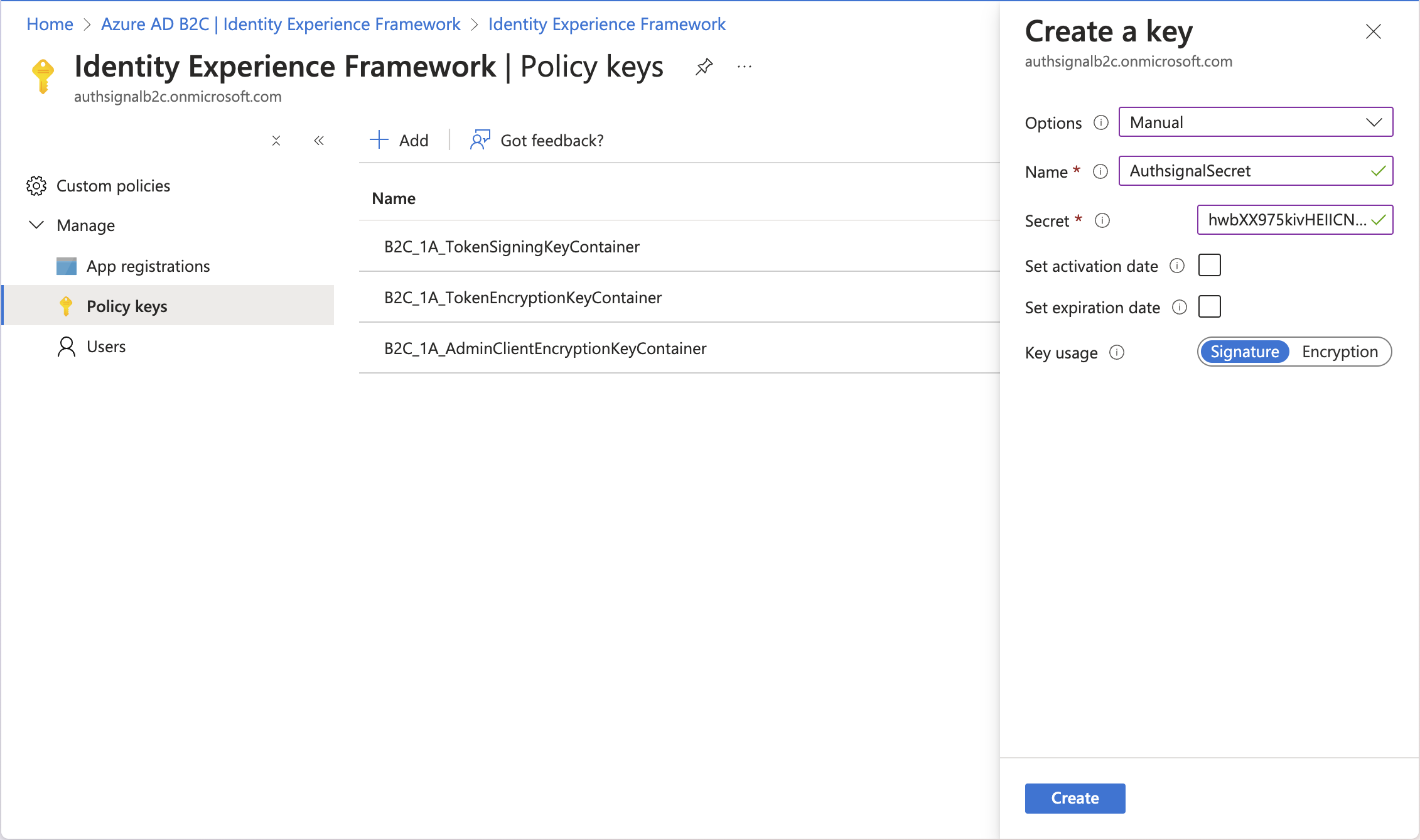The width and height of the screenshot is (1420, 840).
Task: Open App registrations in sidebar
Action: pyautogui.click(x=148, y=266)
